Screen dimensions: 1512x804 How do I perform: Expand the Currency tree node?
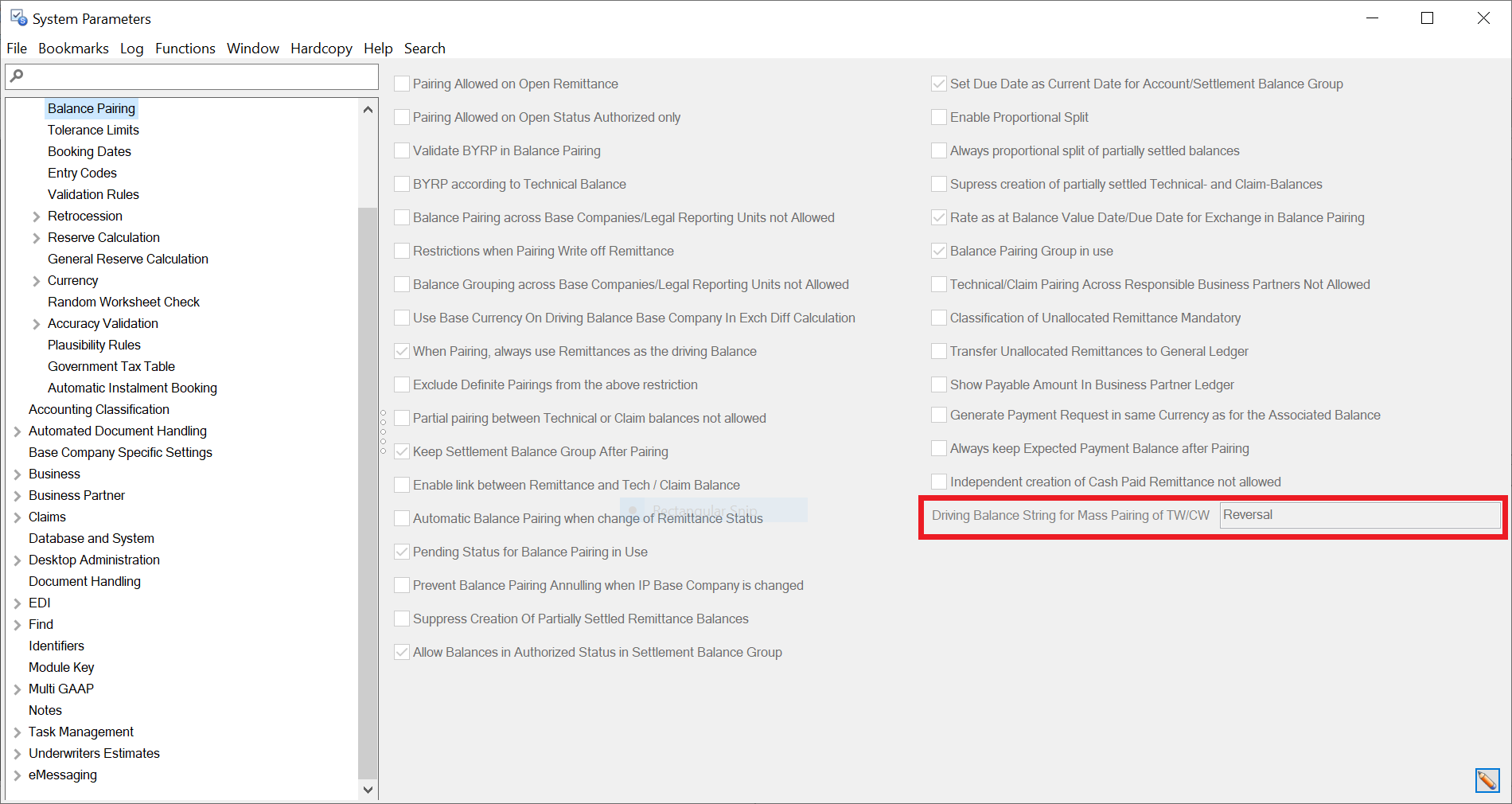coord(36,281)
